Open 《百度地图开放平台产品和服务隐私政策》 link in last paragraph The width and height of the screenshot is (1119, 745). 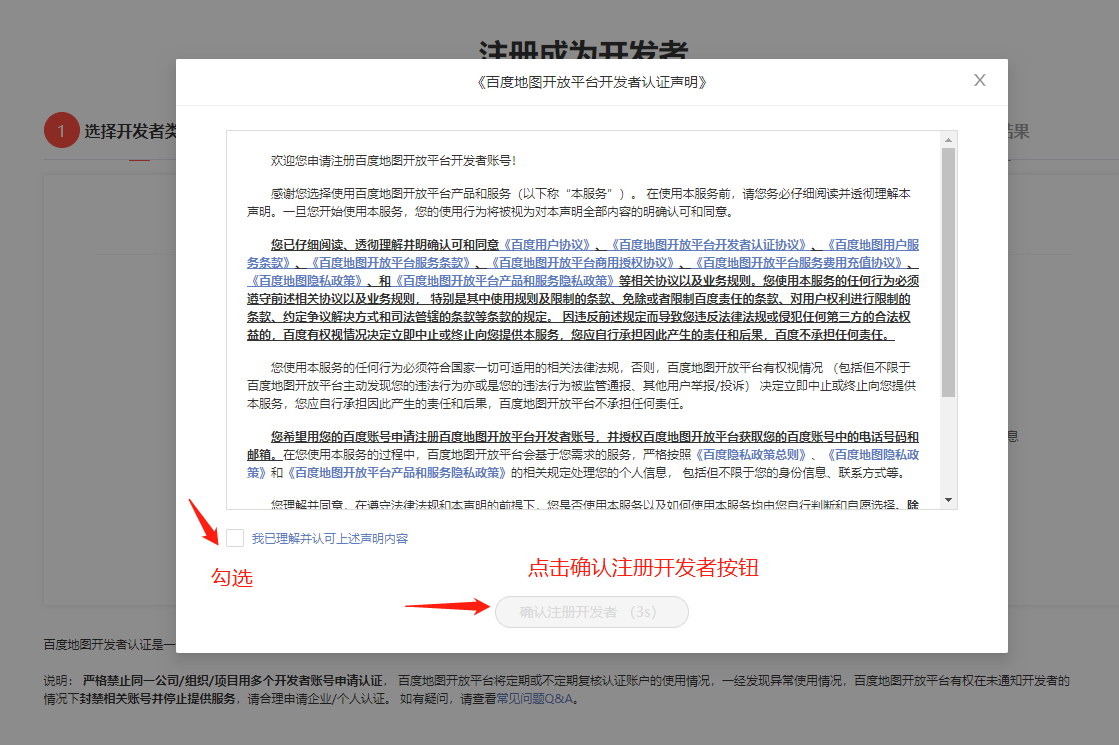[x=396, y=472]
